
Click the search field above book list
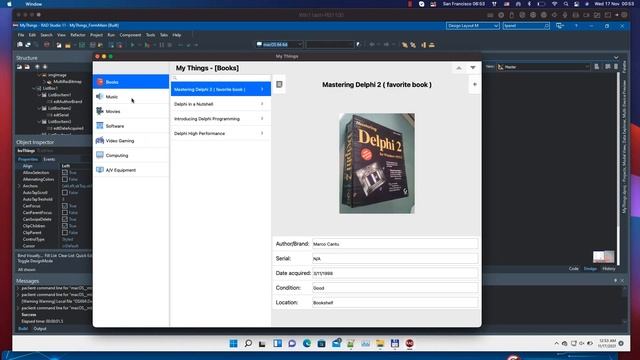[x=220, y=78]
